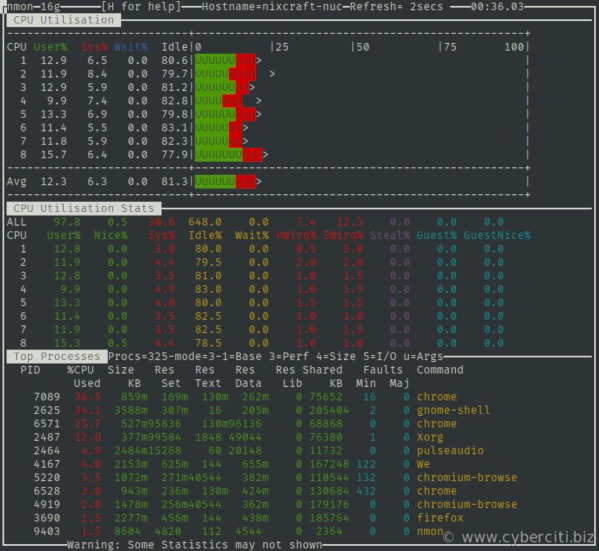
Task: Click the 'Hostname=nixcraft-nuc' header text
Action: pyautogui.click(x=272, y=6)
